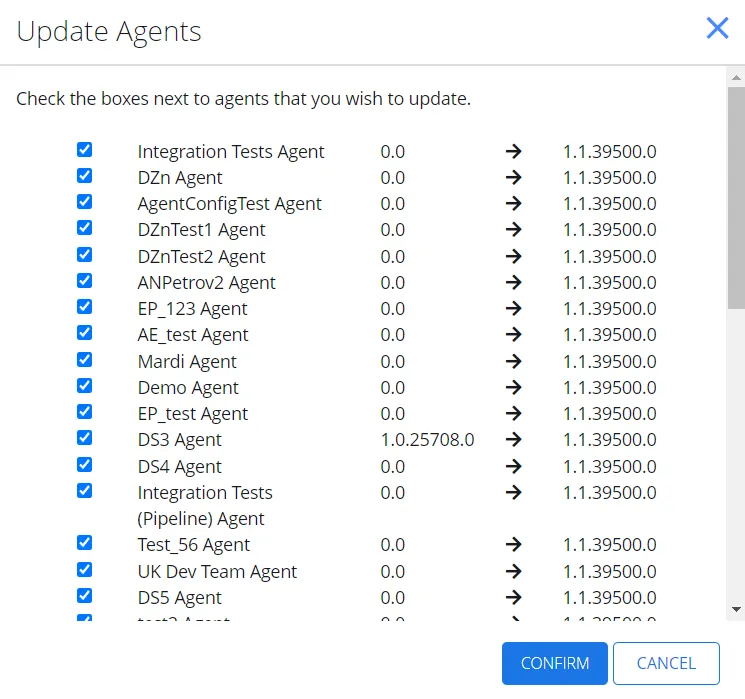
Task: Click the arrow icon in Demo Agent row
Action: (x=514, y=387)
